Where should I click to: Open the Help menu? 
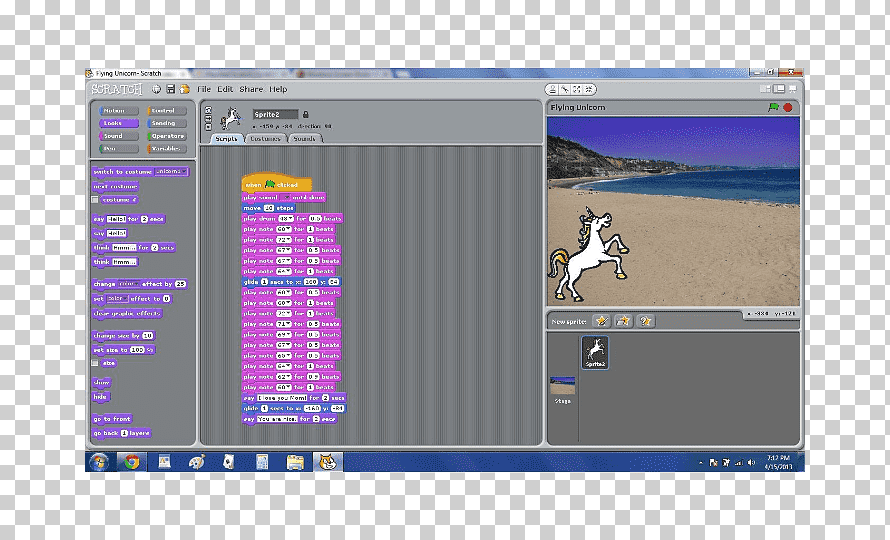point(278,89)
